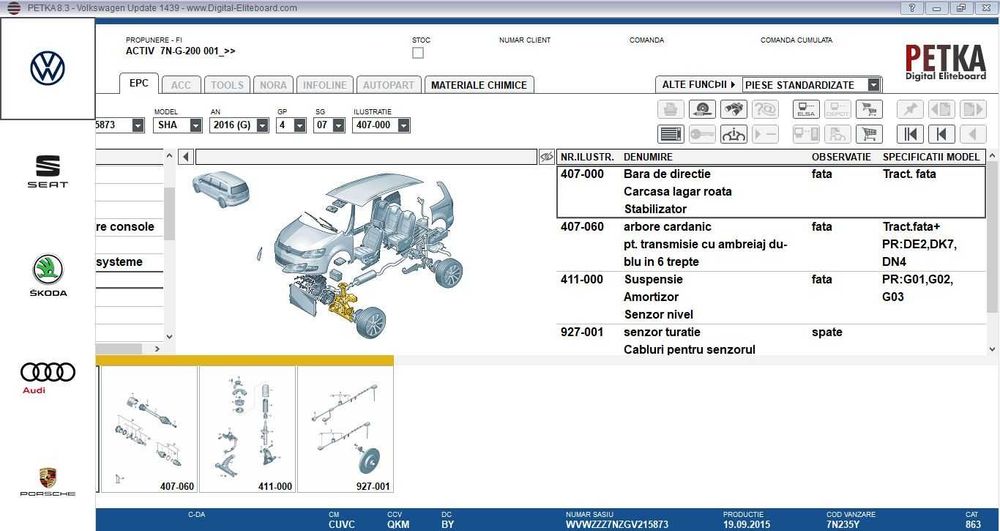1000x531 pixels.
Task: Open thumbnail illustration 411-000
Action: pos(247,430)
